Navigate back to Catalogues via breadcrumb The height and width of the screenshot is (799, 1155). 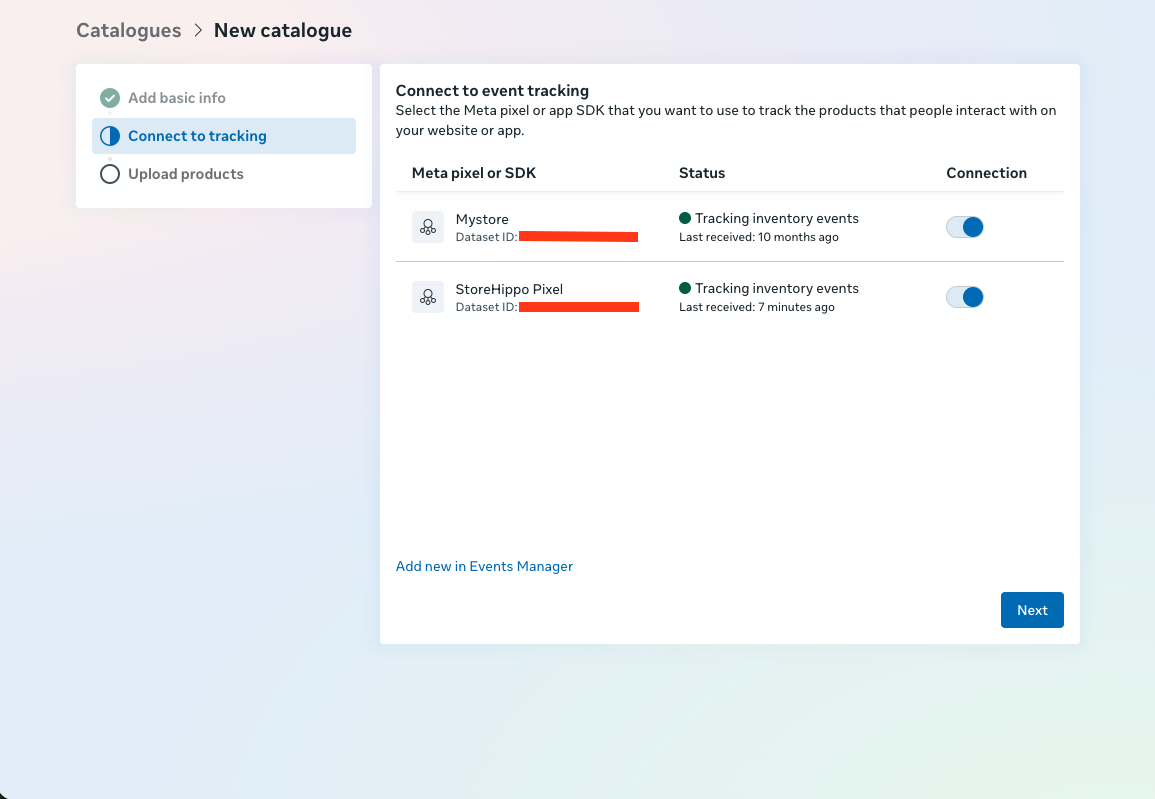tap(128, 31)
